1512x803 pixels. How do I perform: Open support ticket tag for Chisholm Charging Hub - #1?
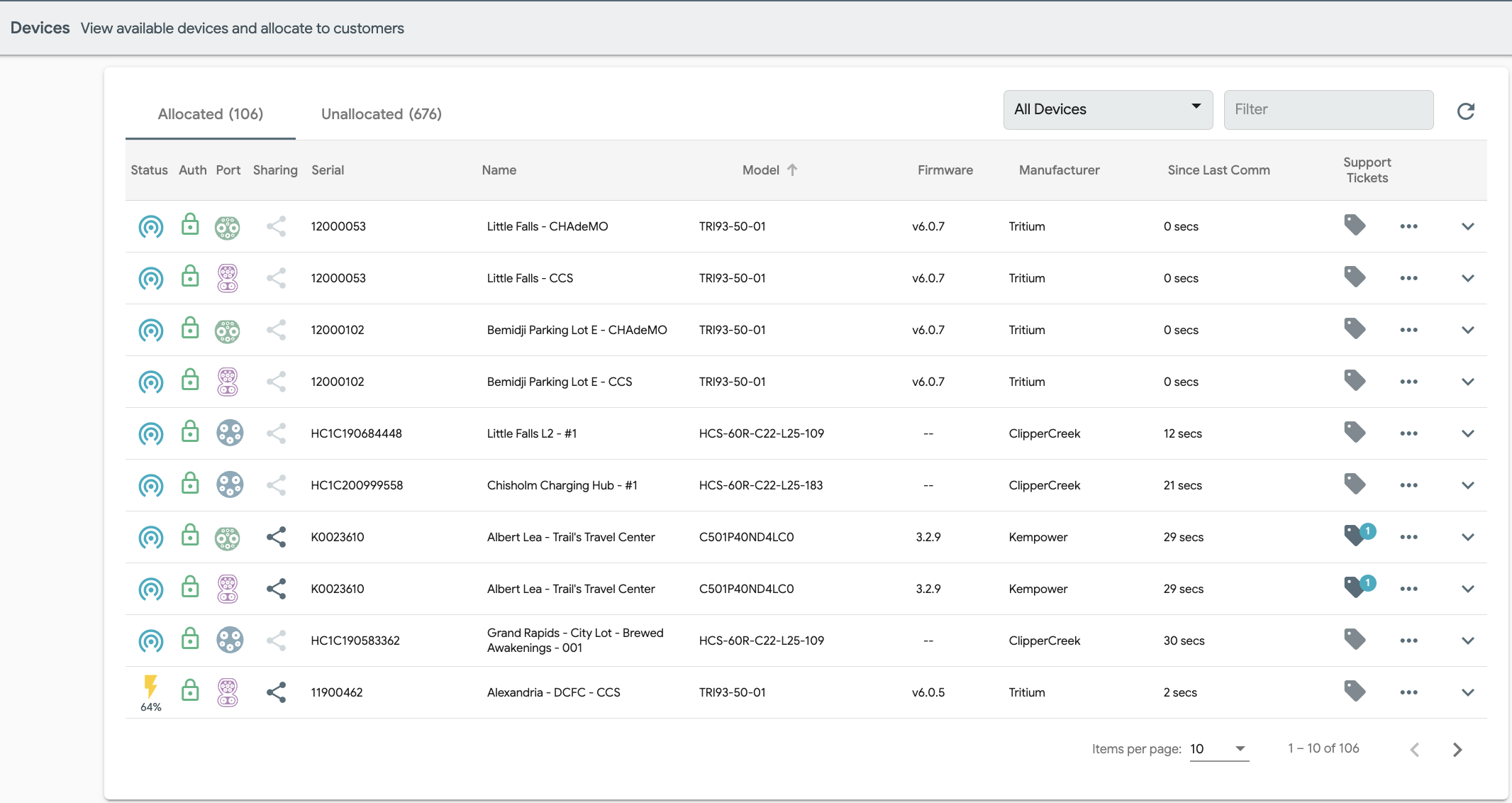[1355, 484]
